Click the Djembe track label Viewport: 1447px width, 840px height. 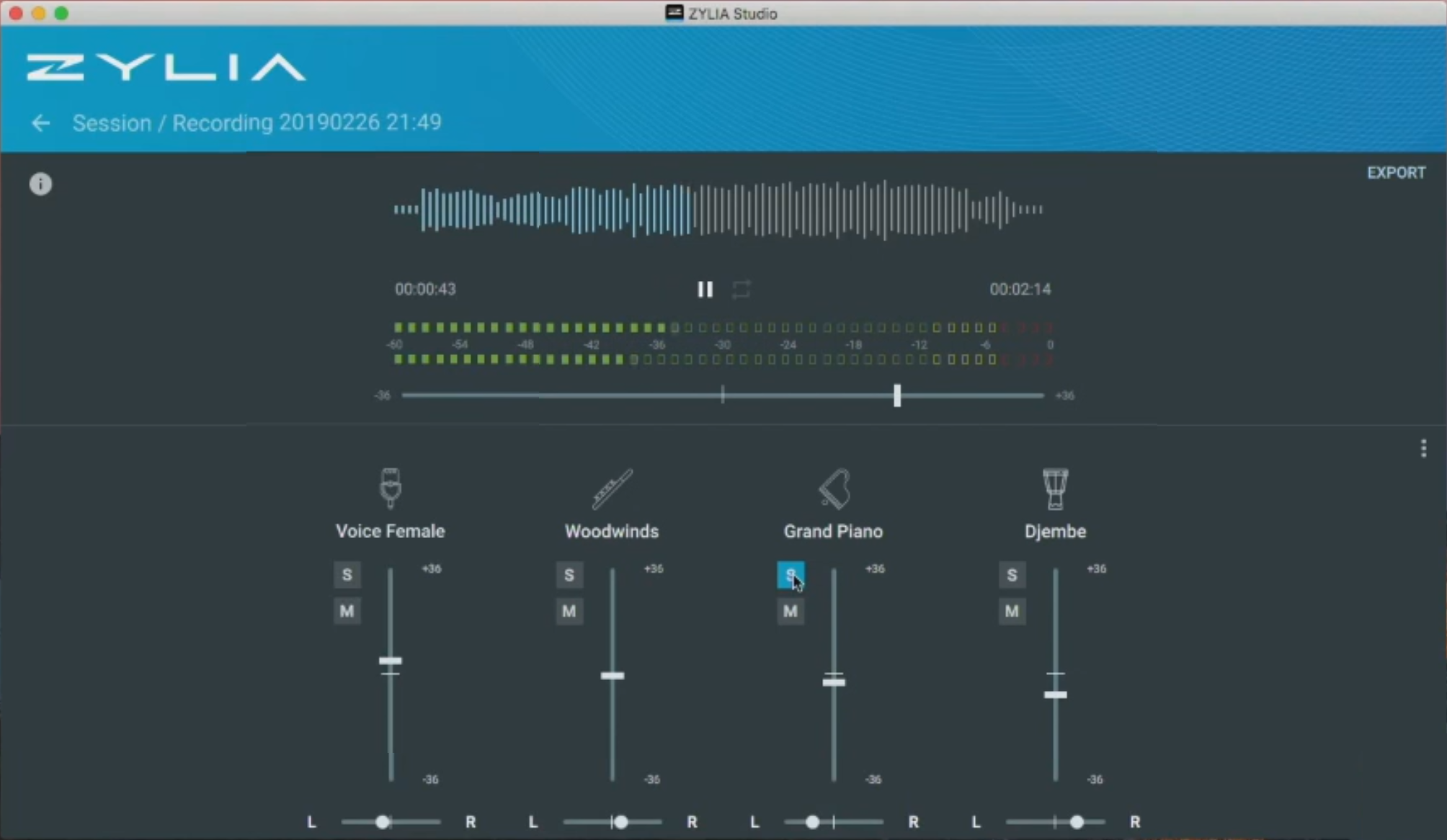1055,532
